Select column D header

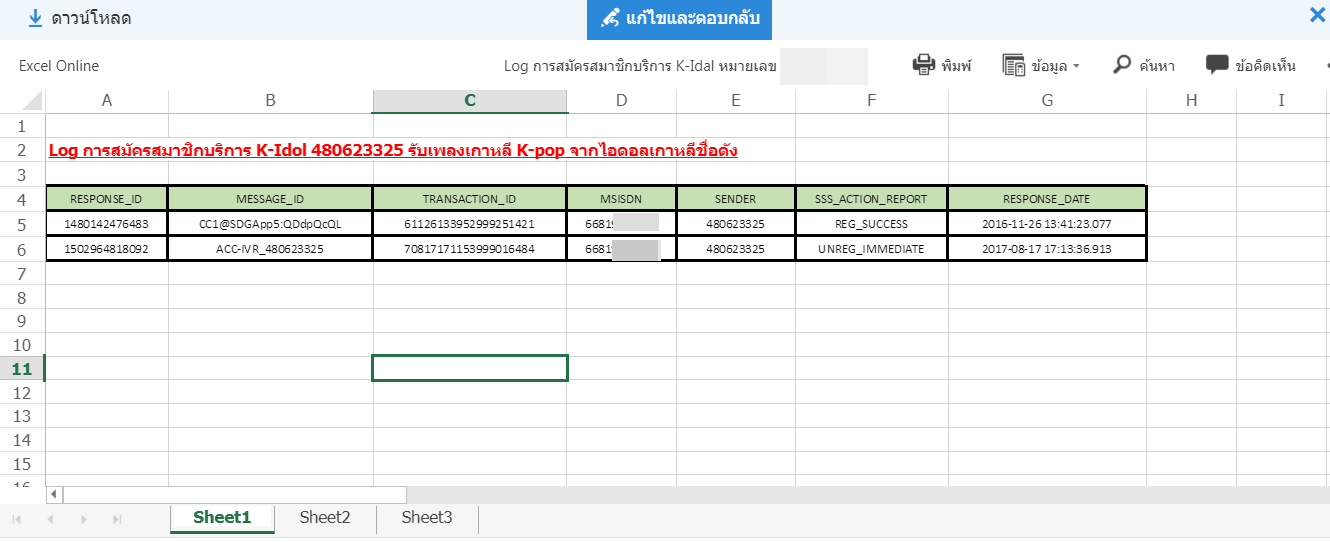(x=622, y=101)
